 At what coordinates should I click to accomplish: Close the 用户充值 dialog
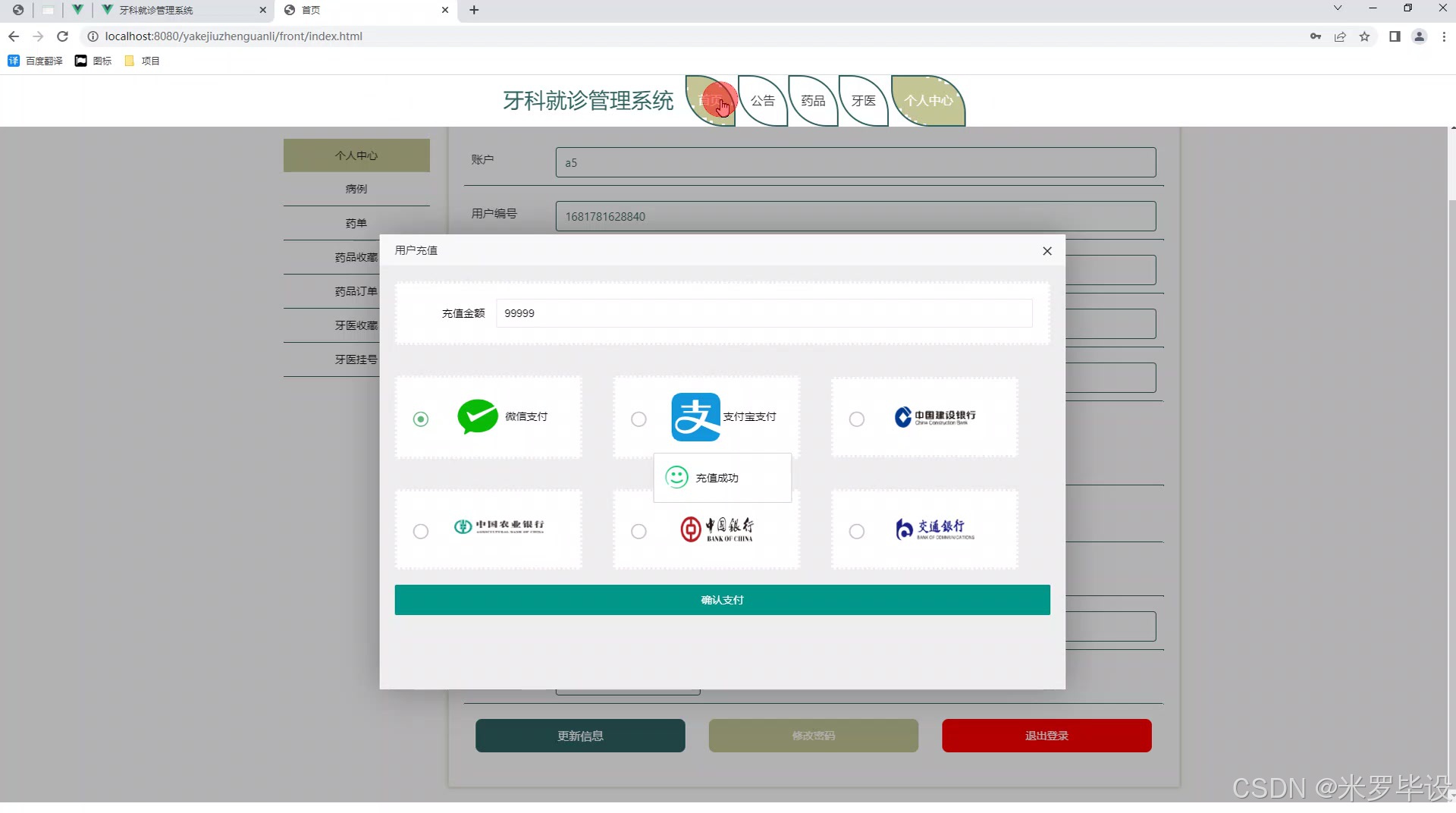(1047, 251)
